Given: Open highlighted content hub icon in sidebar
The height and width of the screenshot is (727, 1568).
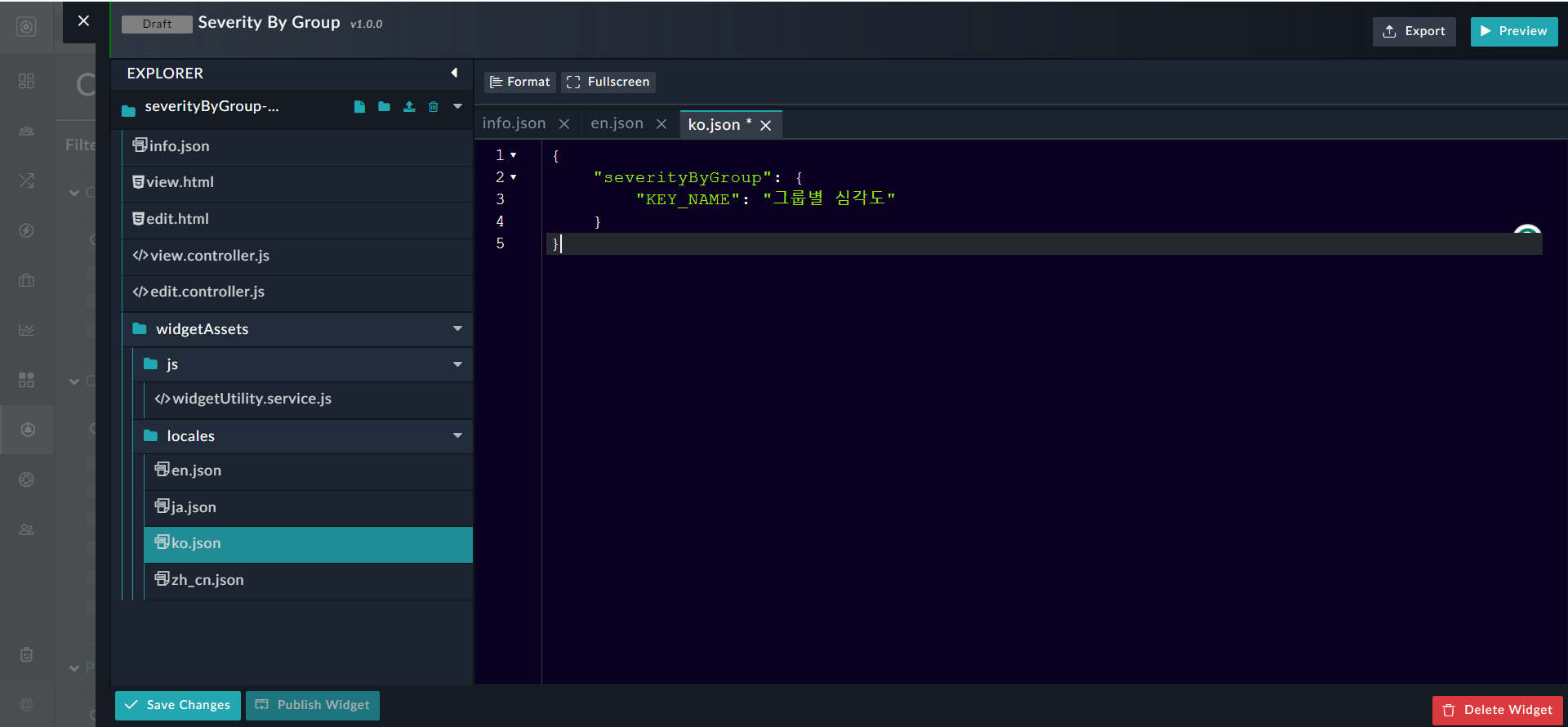Looking at the screenshot, I should coord(27,430).
